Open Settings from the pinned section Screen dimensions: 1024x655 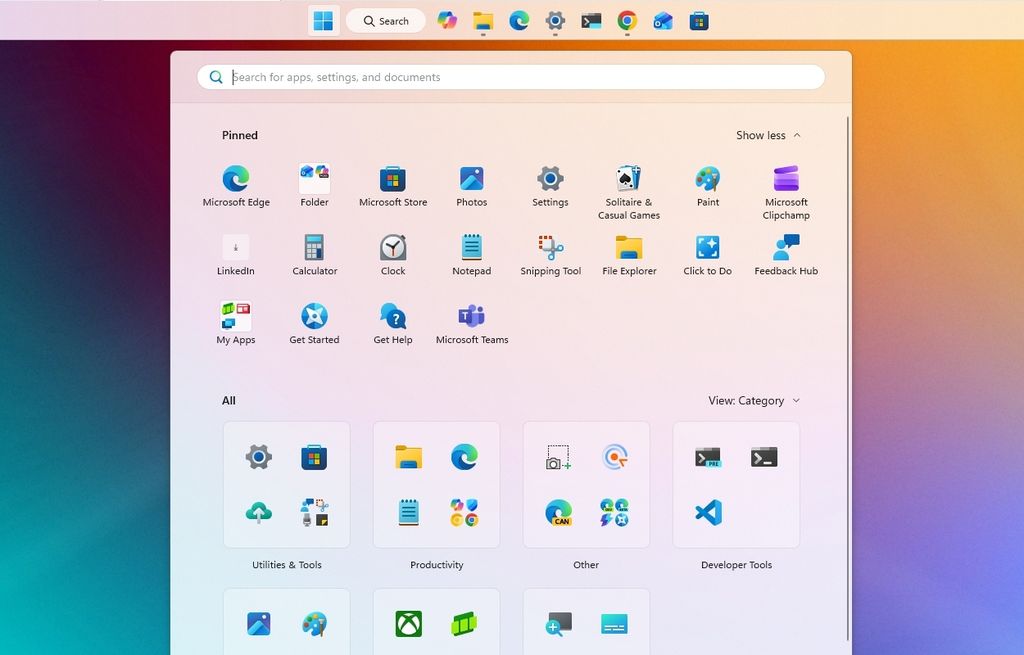(x=550, y=186)
